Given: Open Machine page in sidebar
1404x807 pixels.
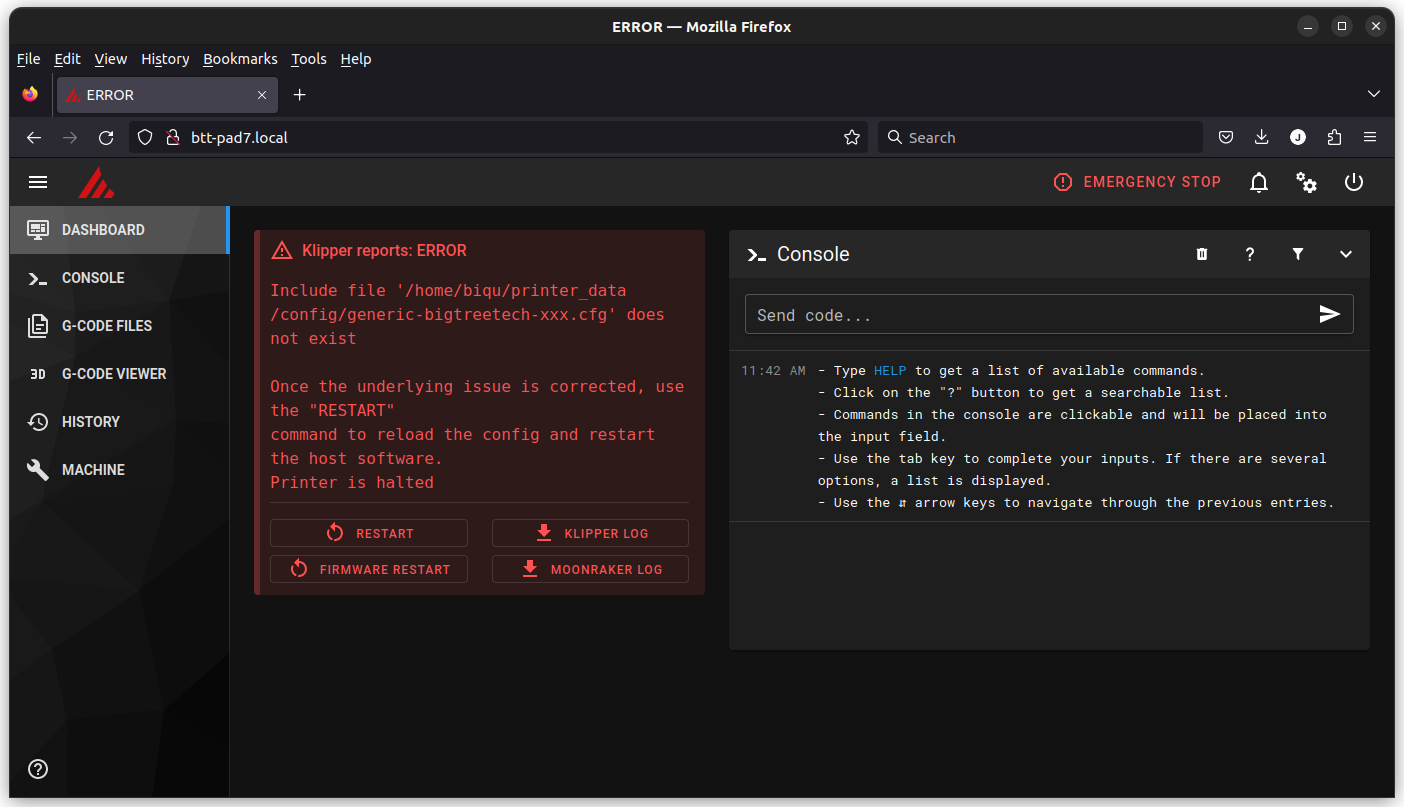Looking at the screenshot, I should pyautogui.click(x=119, y=470).
